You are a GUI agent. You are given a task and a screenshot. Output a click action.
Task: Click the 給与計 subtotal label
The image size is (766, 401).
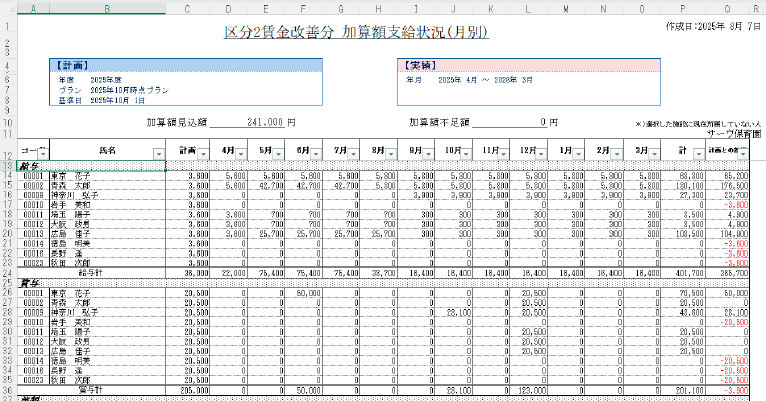coord(90,273)
